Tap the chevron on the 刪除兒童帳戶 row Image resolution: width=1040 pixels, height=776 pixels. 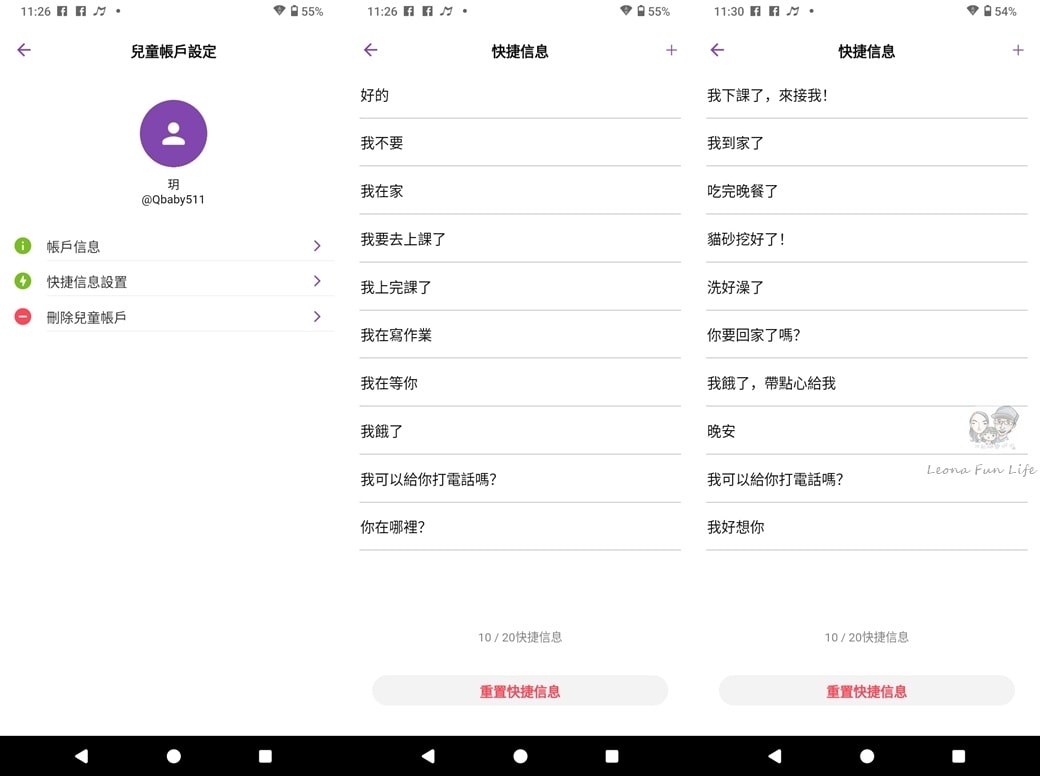[x=316, y=317]
